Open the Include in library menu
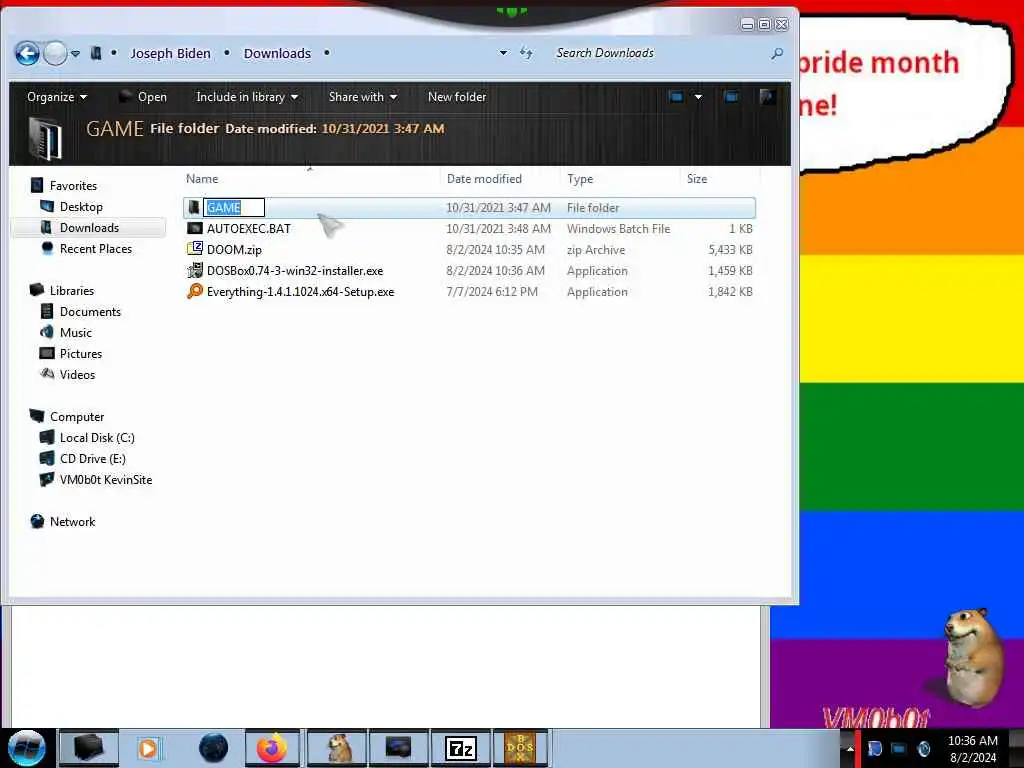Screen dimensions: 1024x768 (x=247, y=97)
